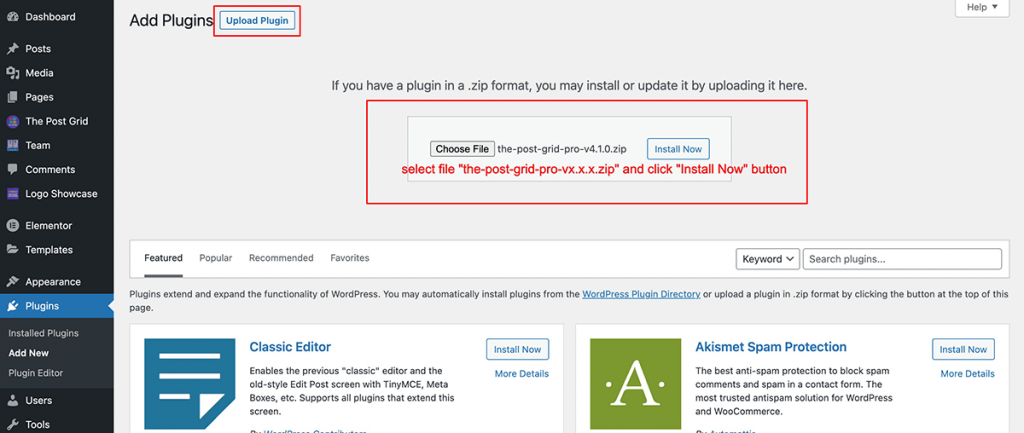The height and width of the screenshot is (433, 1024).
Task: View More Details for Classic Editor
Action: click(x=522, y=374)
